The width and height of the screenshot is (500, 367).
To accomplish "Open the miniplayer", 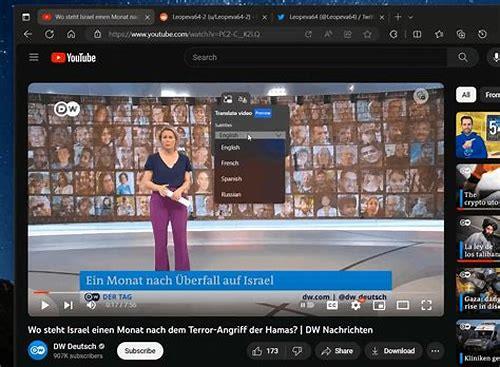I will (379, 305).
